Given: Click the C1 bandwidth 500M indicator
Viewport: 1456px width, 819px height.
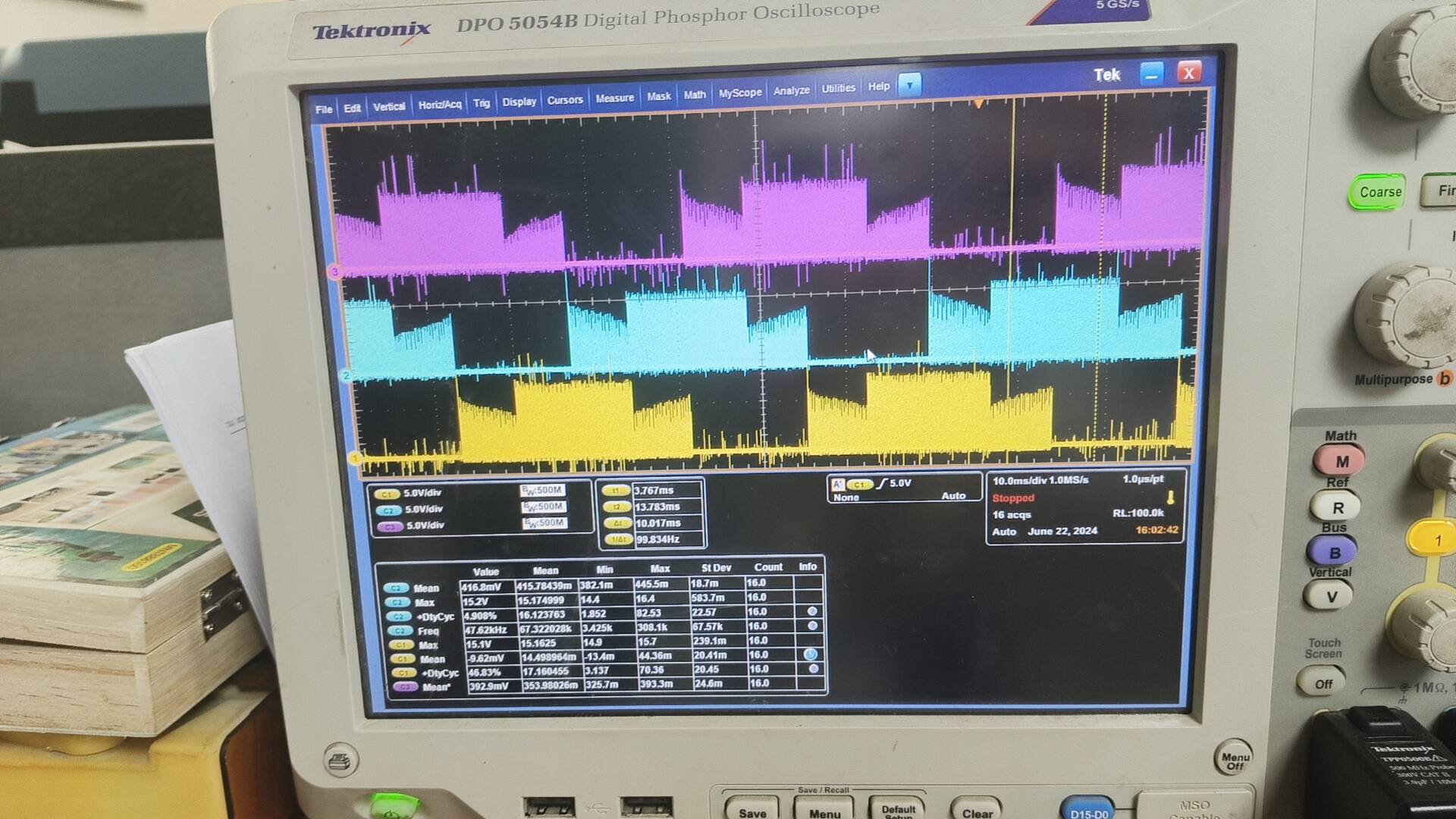Looking at the screenshot, I should [x=542, y=491].
